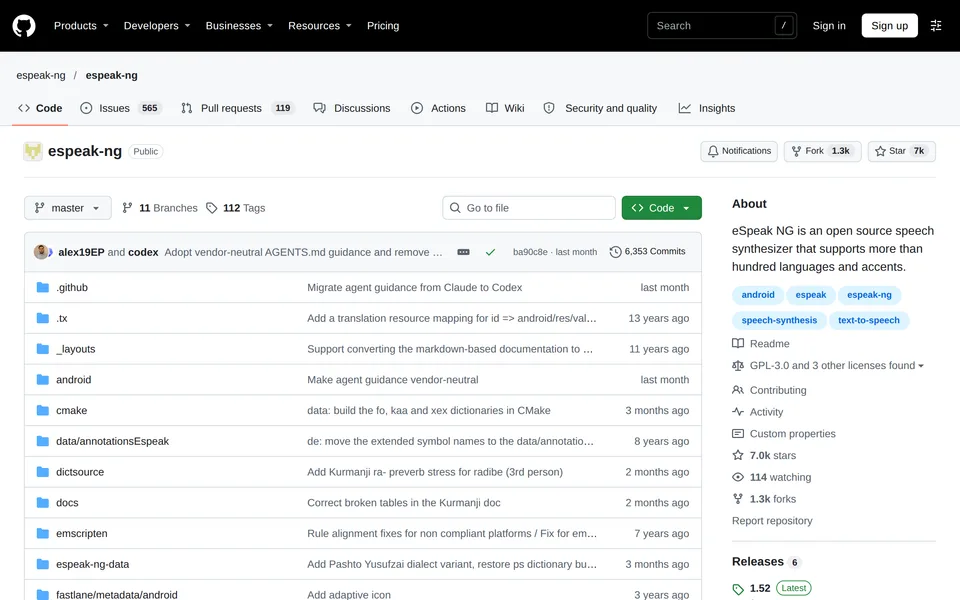Screen dimensions: 960x600
Task: Open the Resources dropdown menu
Action: (x=320, y=26)
